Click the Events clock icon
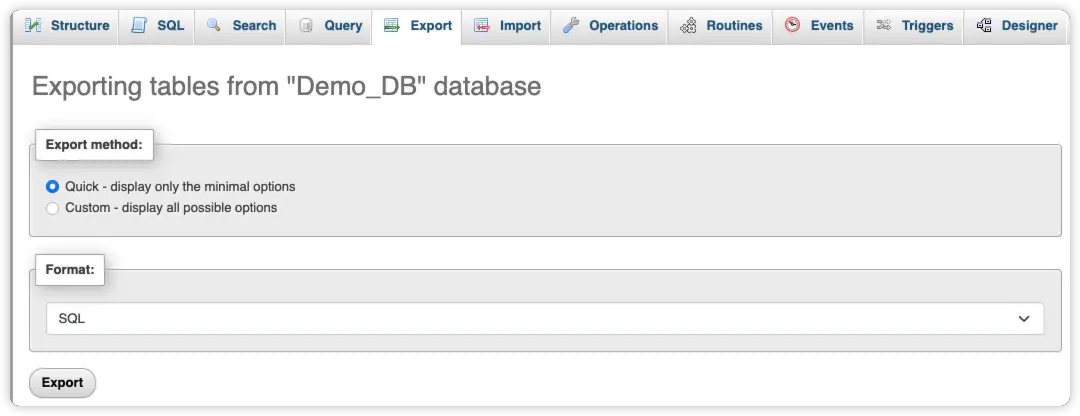This screenshot has height=416, width=1080. coord(793,25)
